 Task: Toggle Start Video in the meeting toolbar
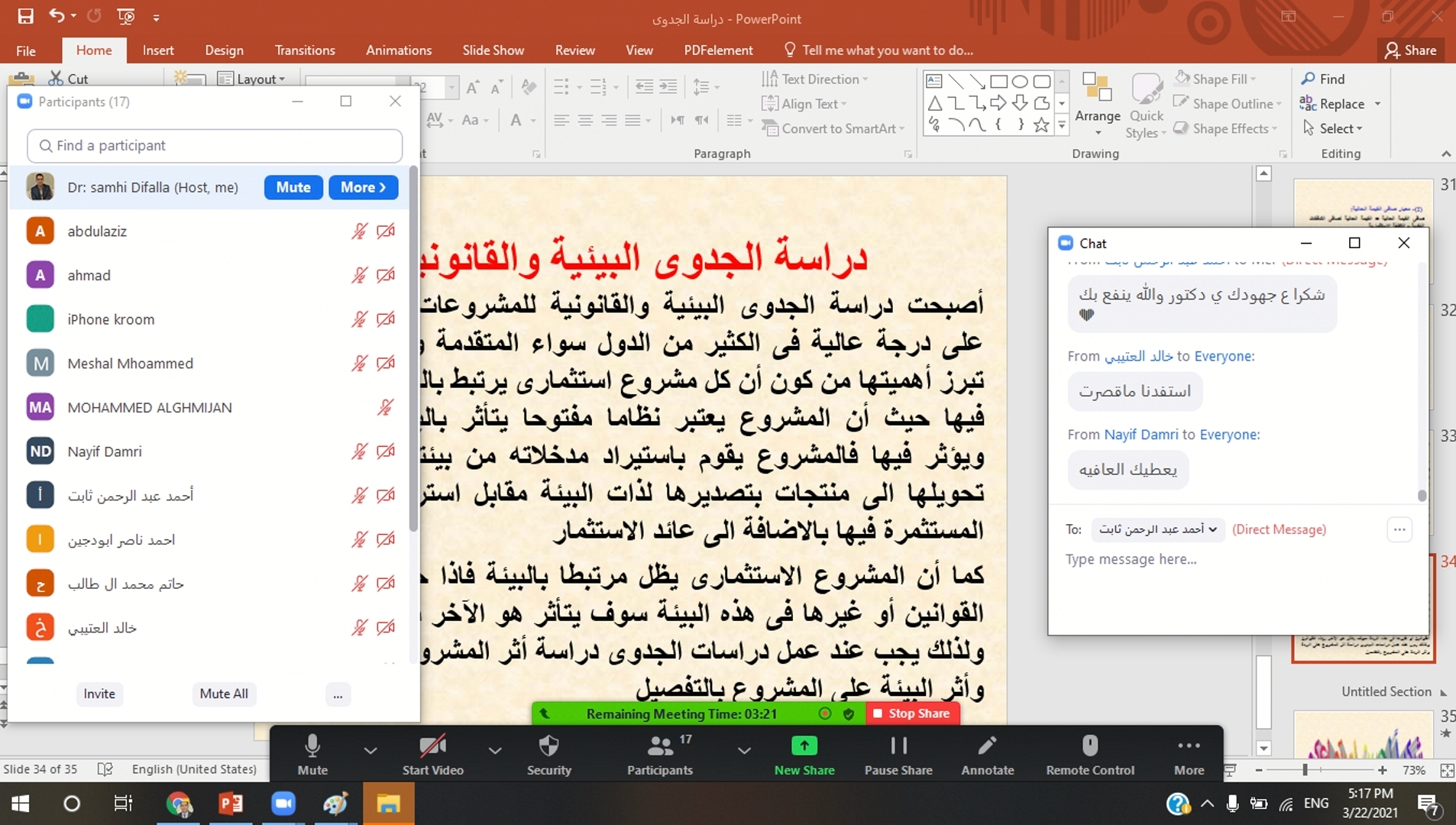(432, 746)
